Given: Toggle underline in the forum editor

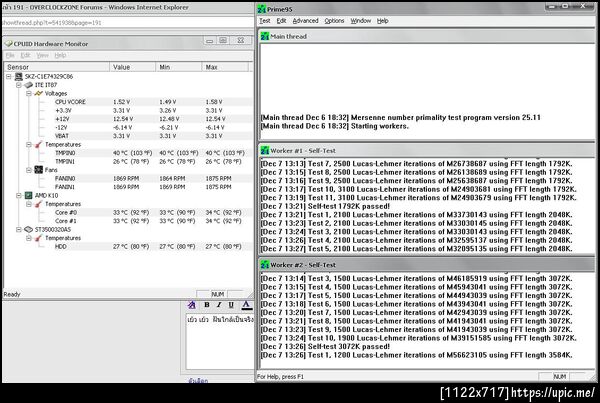Looking at the screenshot, I should point(231,305).
